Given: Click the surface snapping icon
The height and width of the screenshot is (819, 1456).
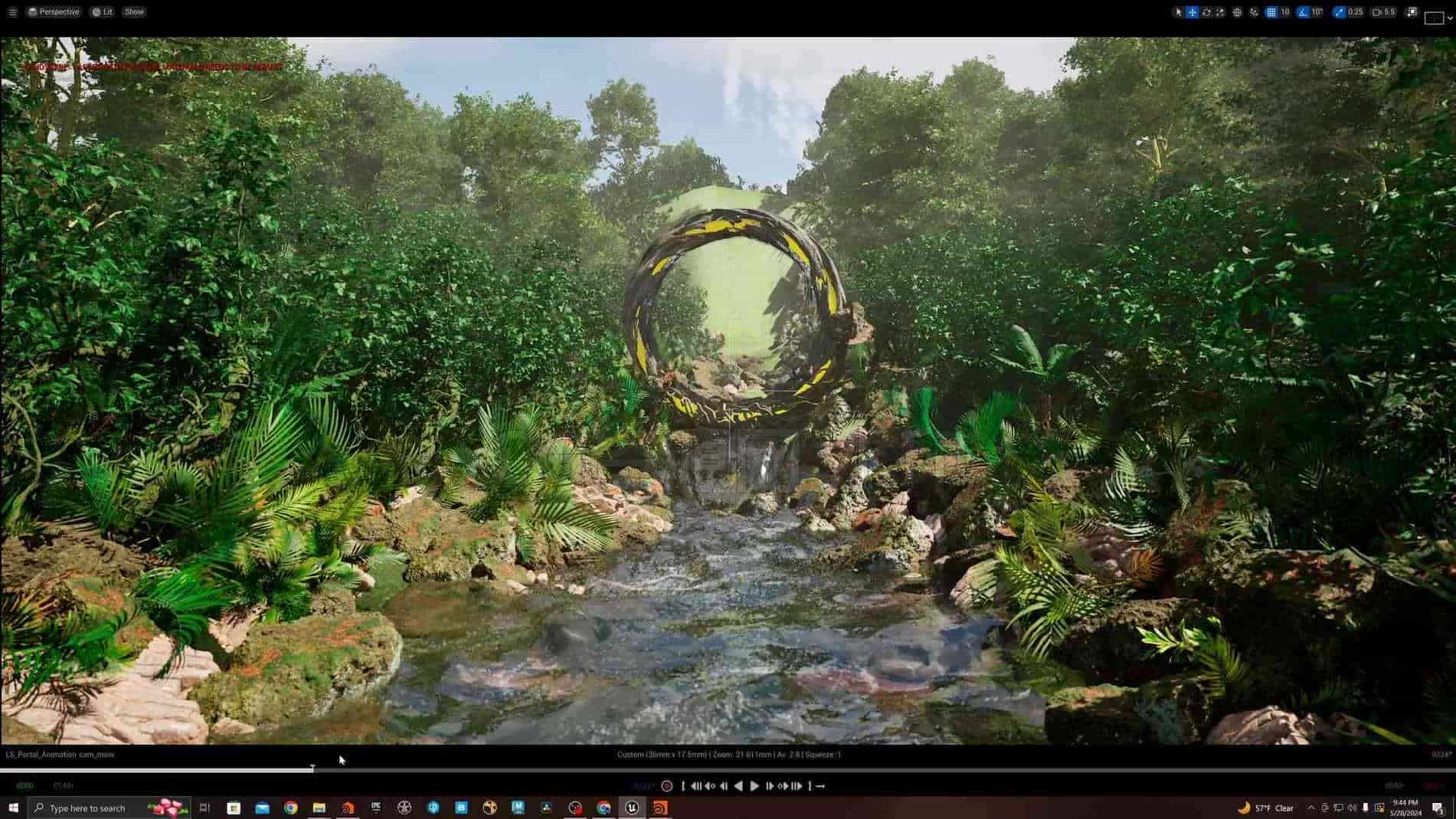Looking at the screenshot, I should click(1254, 12).
